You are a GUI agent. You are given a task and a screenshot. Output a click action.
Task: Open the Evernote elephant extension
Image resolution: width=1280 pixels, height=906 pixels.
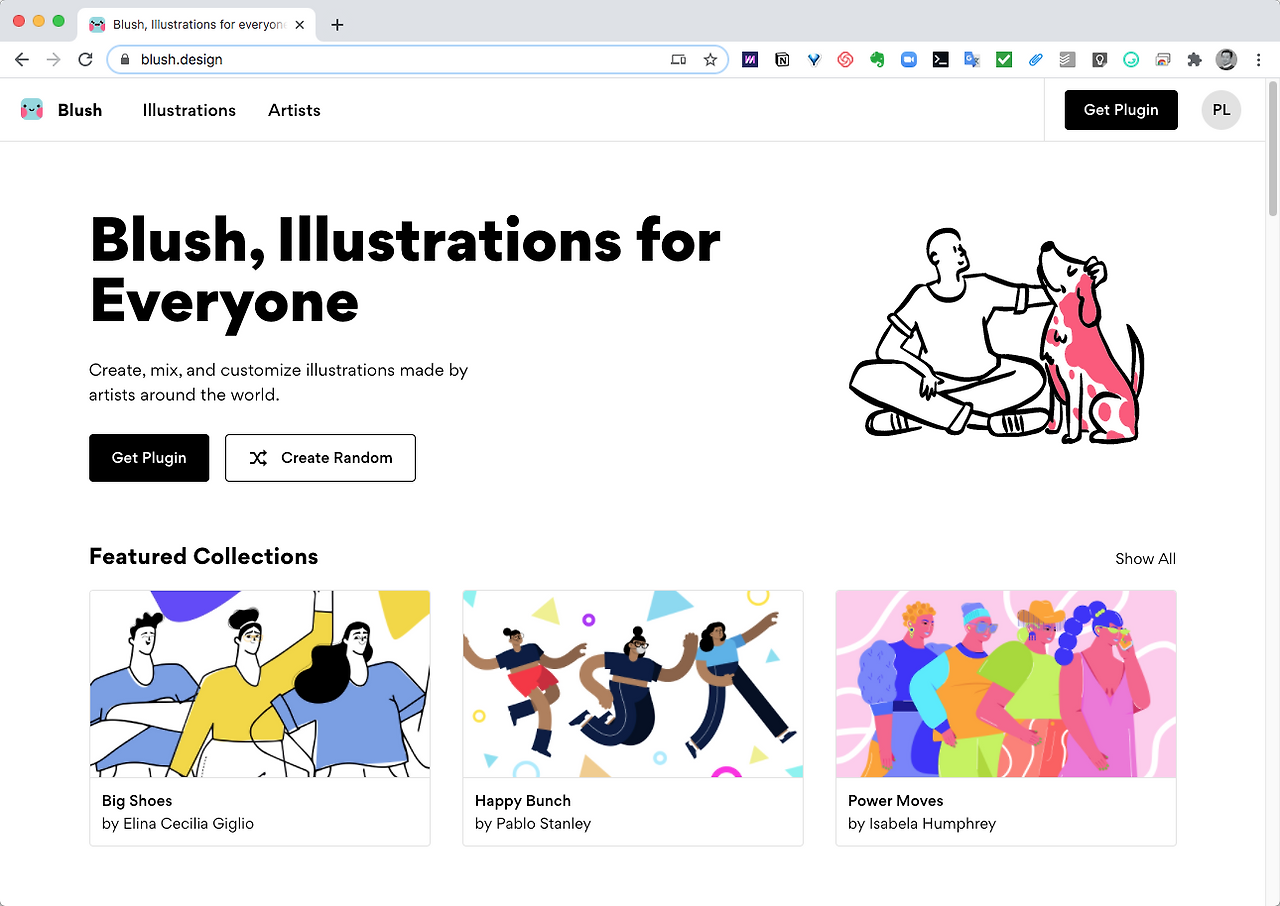coord(877,60)
